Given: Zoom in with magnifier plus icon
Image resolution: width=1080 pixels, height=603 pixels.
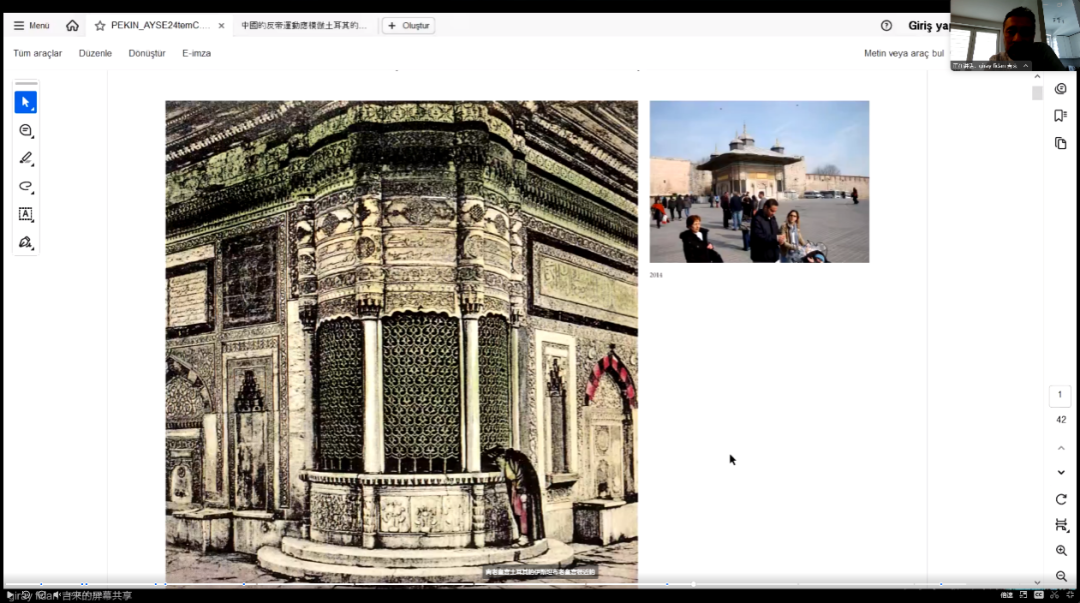Looking at the screenshot, I should pyautogui.click(x=1061, y=551).
